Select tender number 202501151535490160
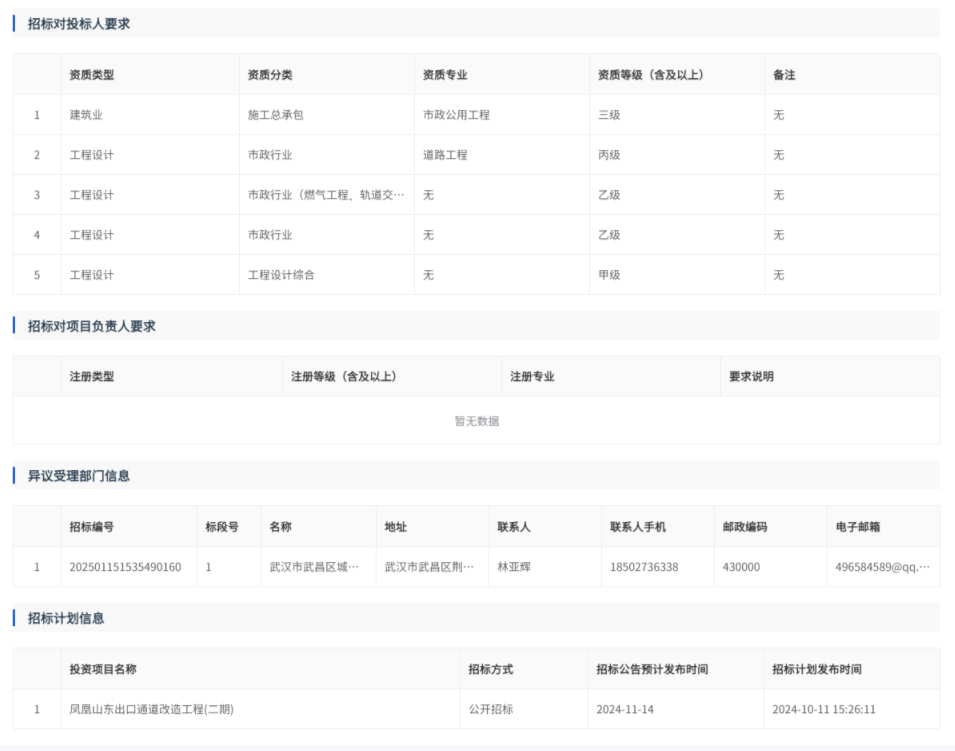The image size is (955, 751). point(125,567)
